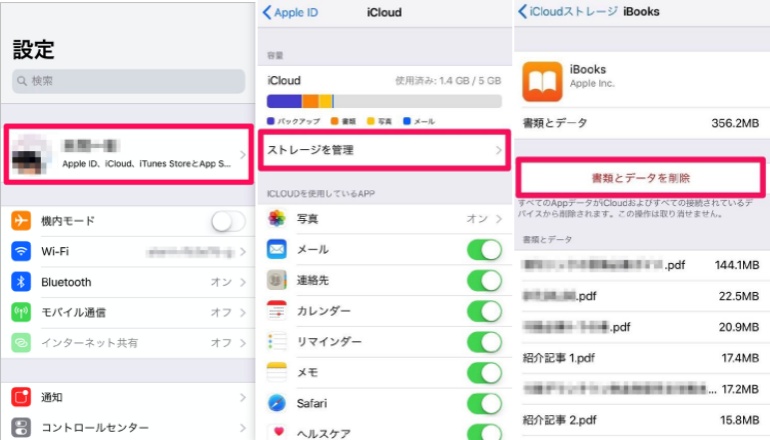Viewport: 770px width, 440px height.
Task: Tap the orange 書類 legend swatch
Action: coord(334,121)
